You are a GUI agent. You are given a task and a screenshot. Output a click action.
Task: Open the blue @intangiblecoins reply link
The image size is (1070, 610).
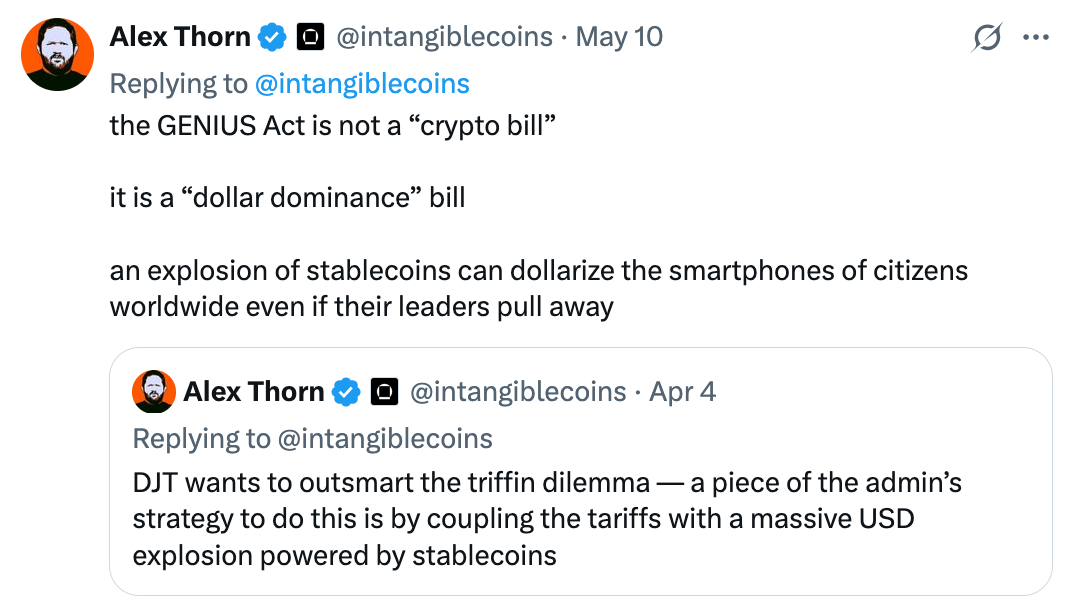pos(362,84)
